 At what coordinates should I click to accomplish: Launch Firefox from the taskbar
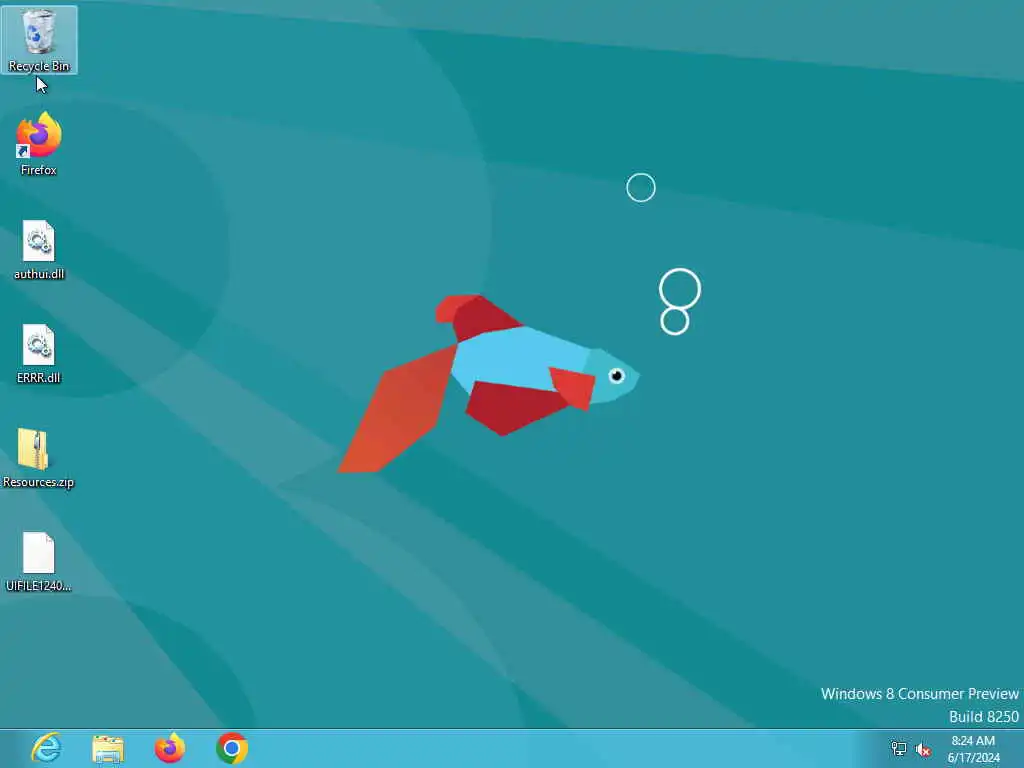pos(170,748)
